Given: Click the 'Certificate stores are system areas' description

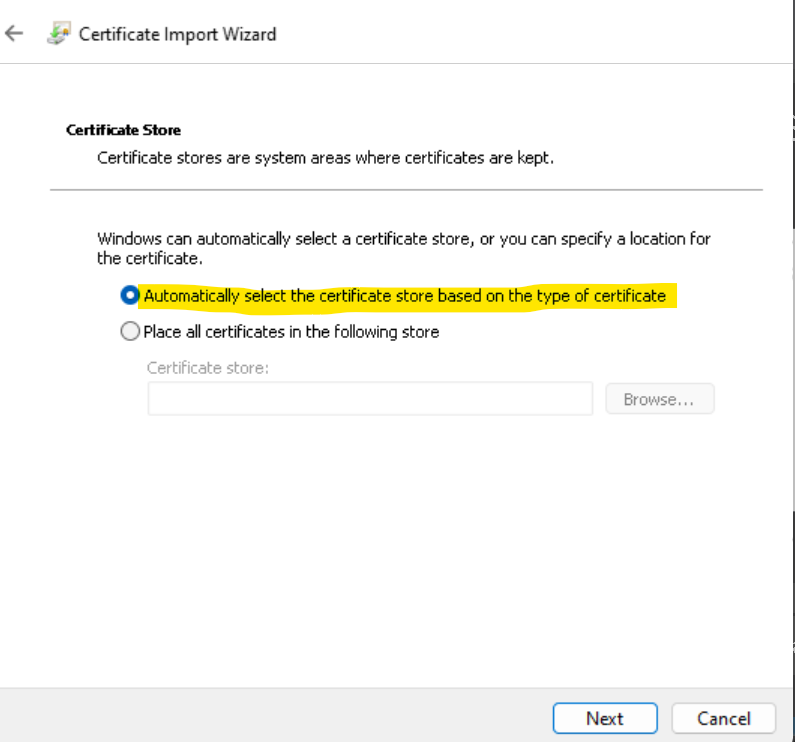Looking at the screenshot, I should point(325,158).
